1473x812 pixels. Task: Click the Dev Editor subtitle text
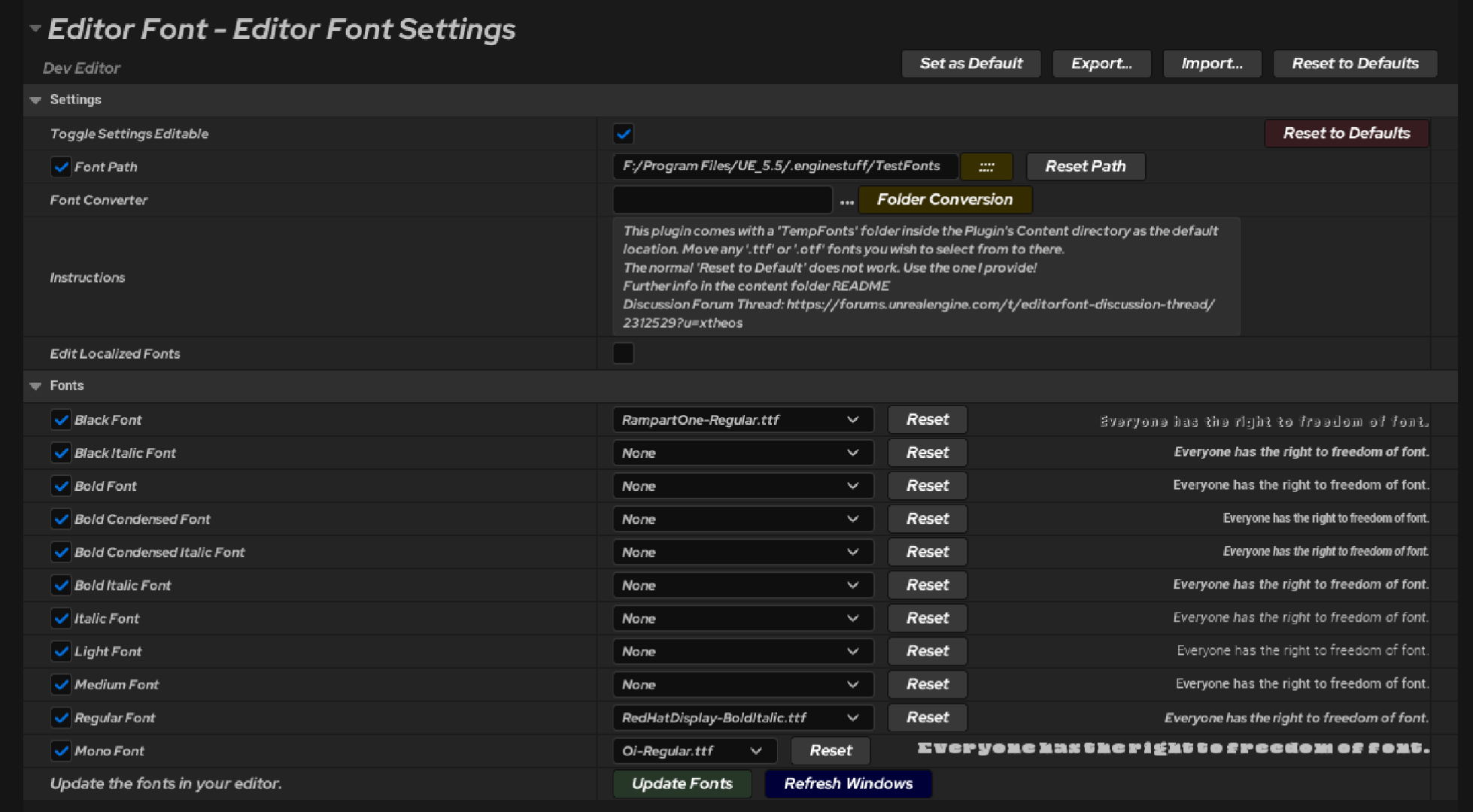[x=81, y=68]
